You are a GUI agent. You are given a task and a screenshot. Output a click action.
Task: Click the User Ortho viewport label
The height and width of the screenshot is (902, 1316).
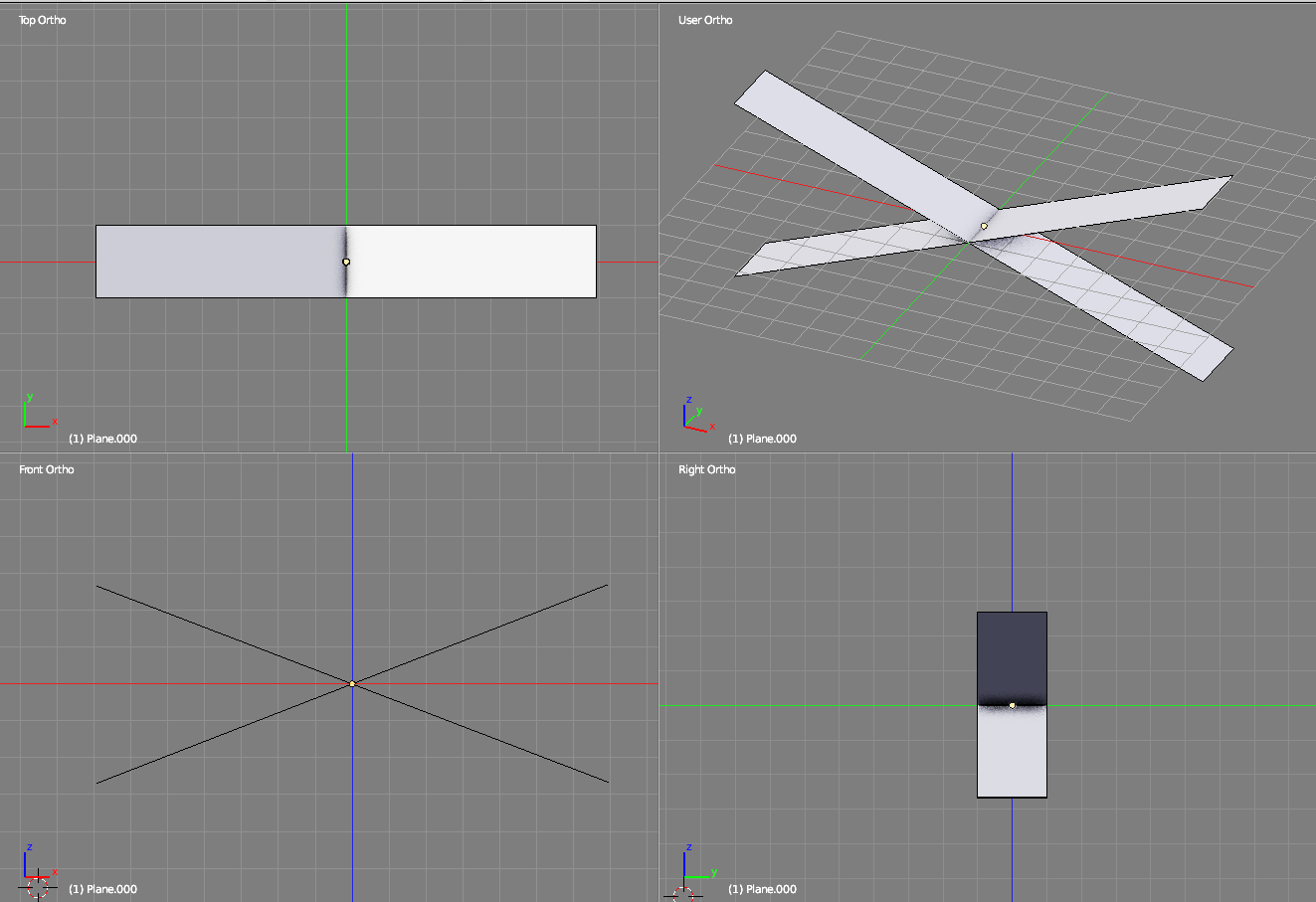[705, 20]
